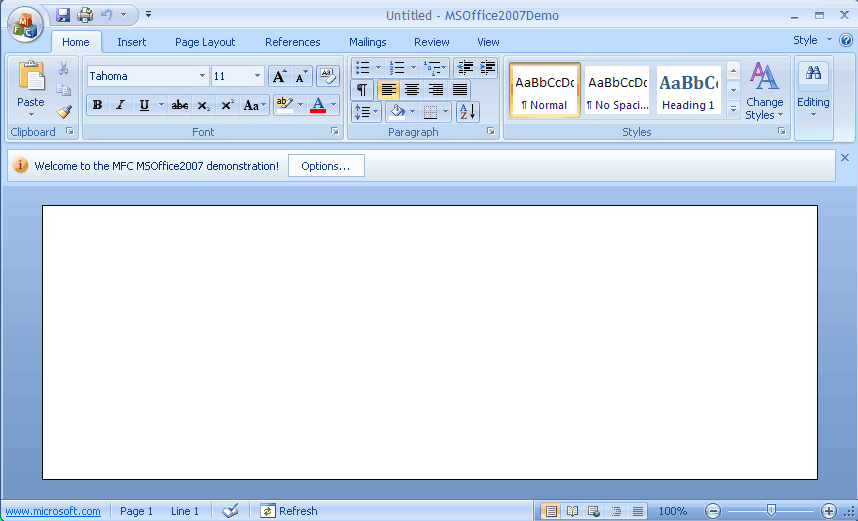Increase paragraph indent
Viewport: 858px width, 521px height.
click(487, 67)
